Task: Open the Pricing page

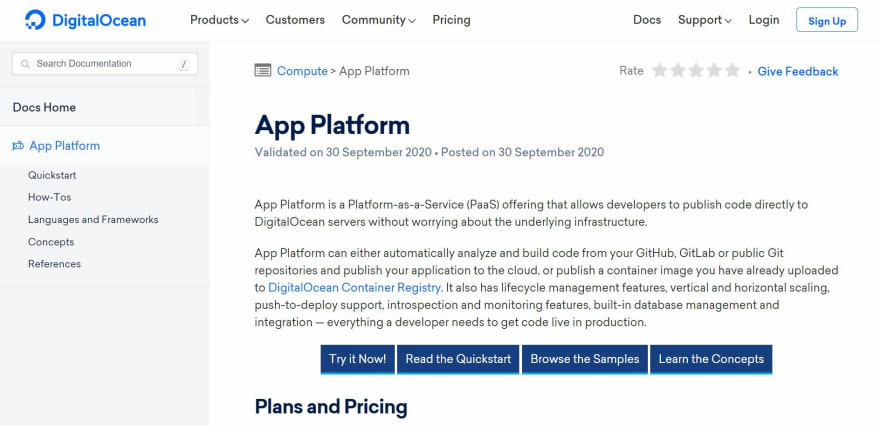Action: click(451, 20)
